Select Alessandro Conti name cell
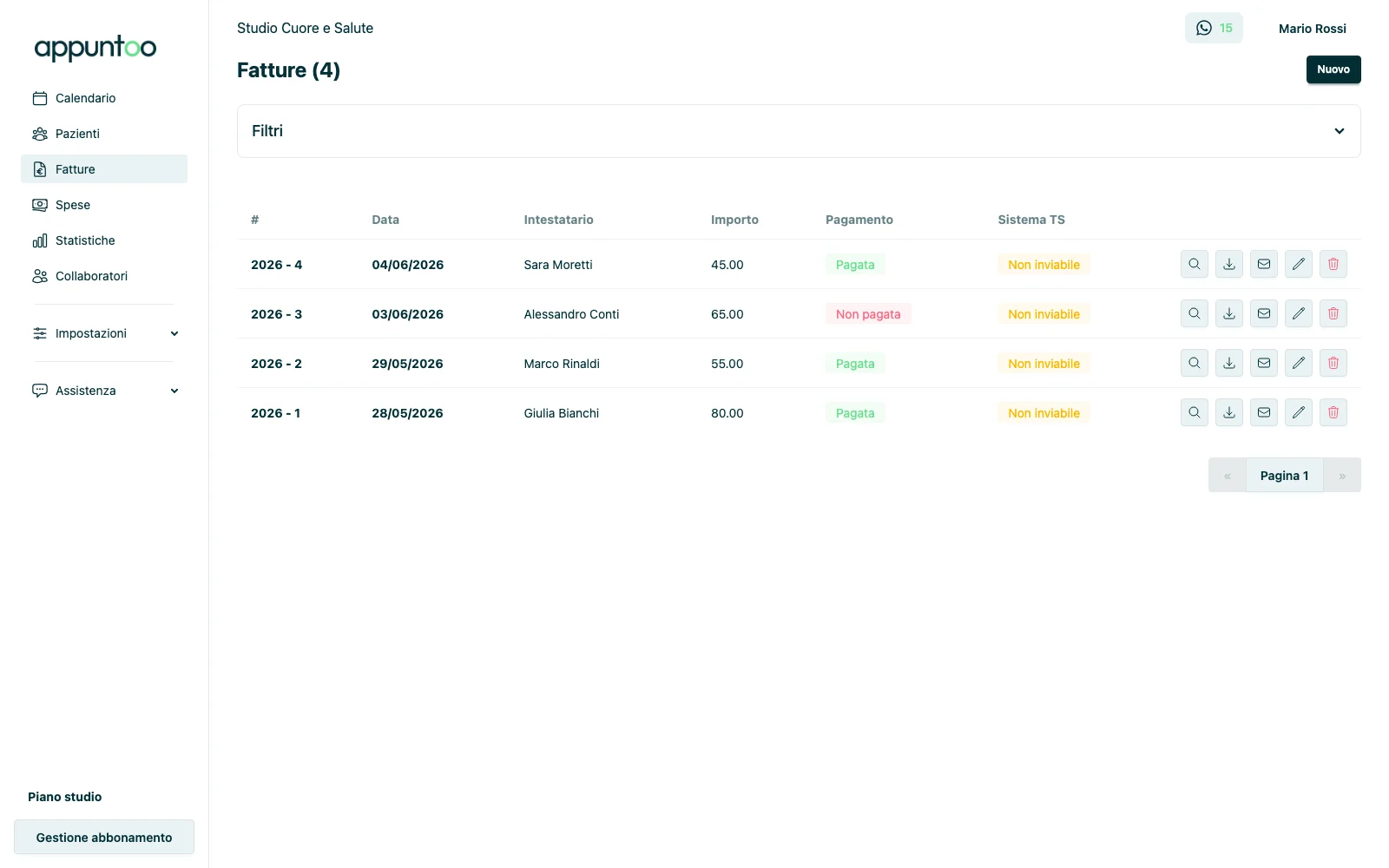The image size is (1389, 868). pyautogui.click(x=571, y=314)
